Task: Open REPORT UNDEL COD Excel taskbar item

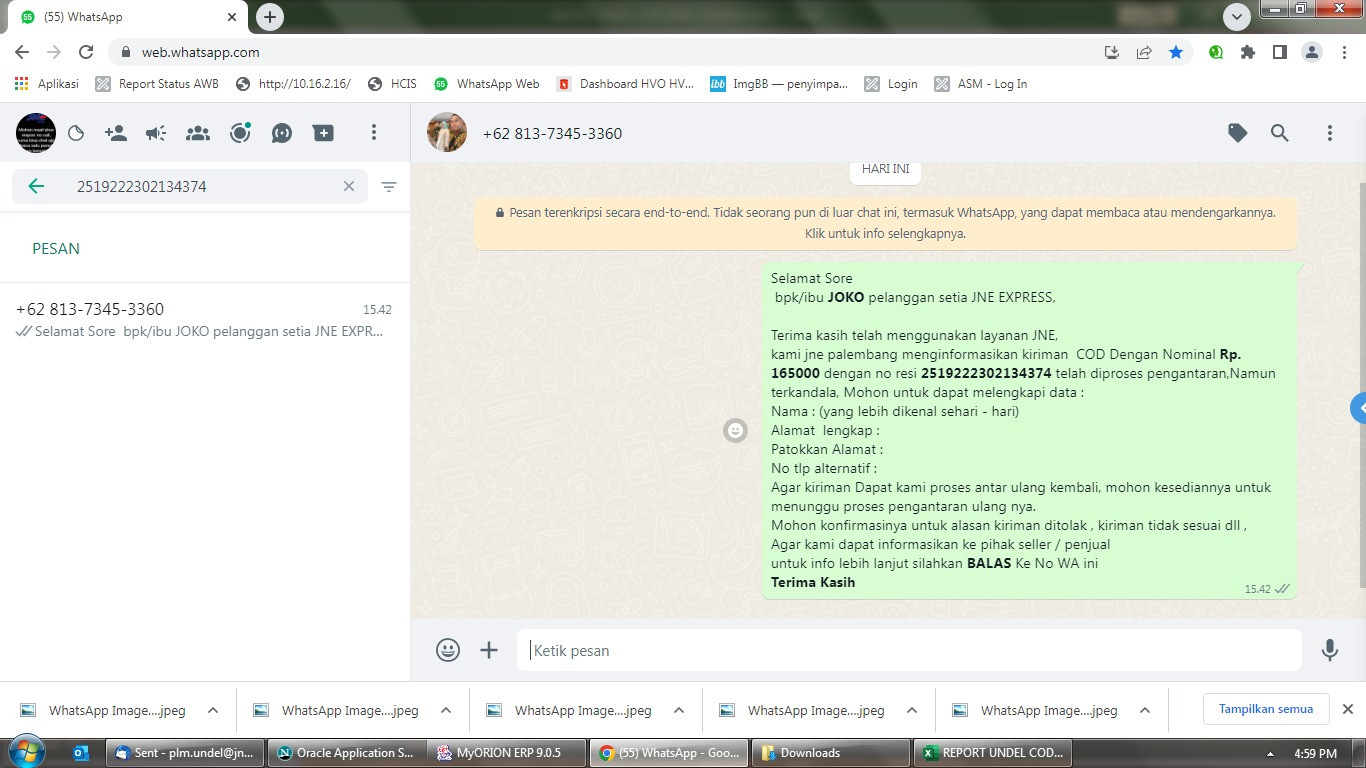Action: 993,753
